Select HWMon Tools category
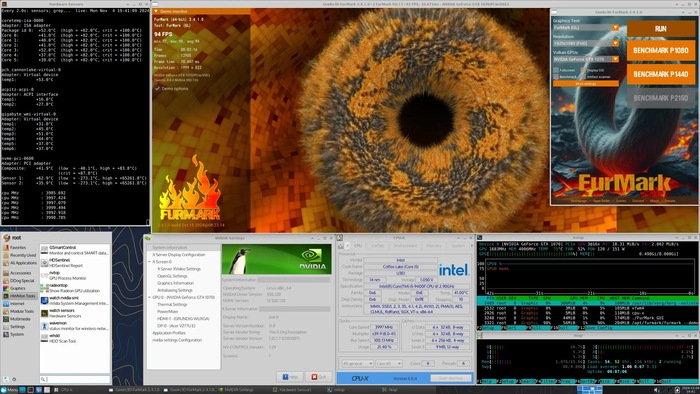The image size is (700, 394). pyautogui.click(x=19, y=296)
